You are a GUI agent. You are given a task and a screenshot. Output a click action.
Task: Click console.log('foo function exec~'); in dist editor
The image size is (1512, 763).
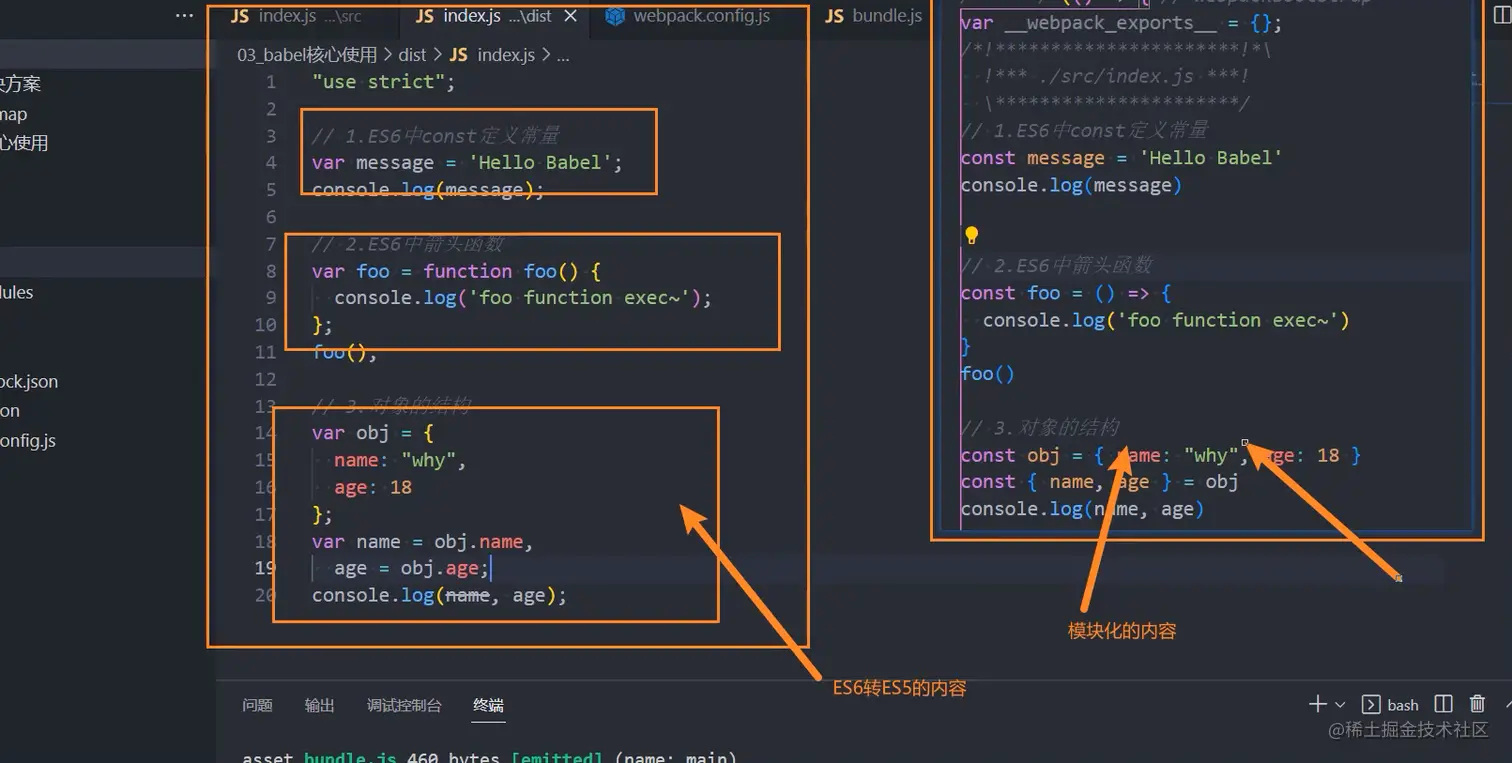click(x=523, y=298)
